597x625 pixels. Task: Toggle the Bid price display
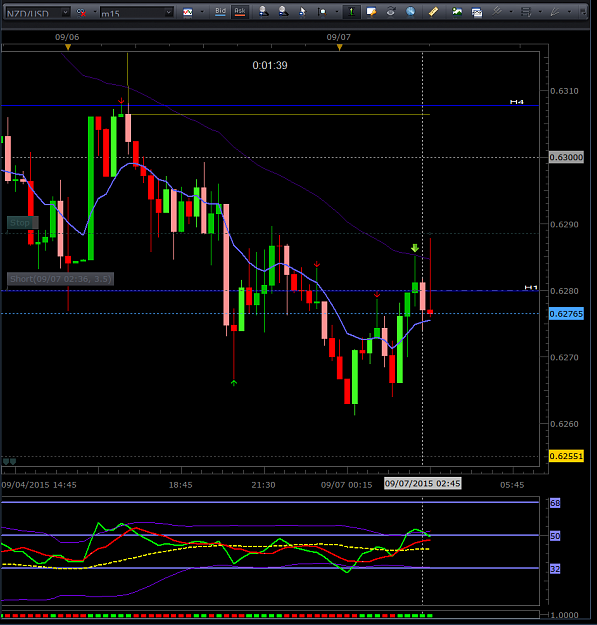(220, 12)
